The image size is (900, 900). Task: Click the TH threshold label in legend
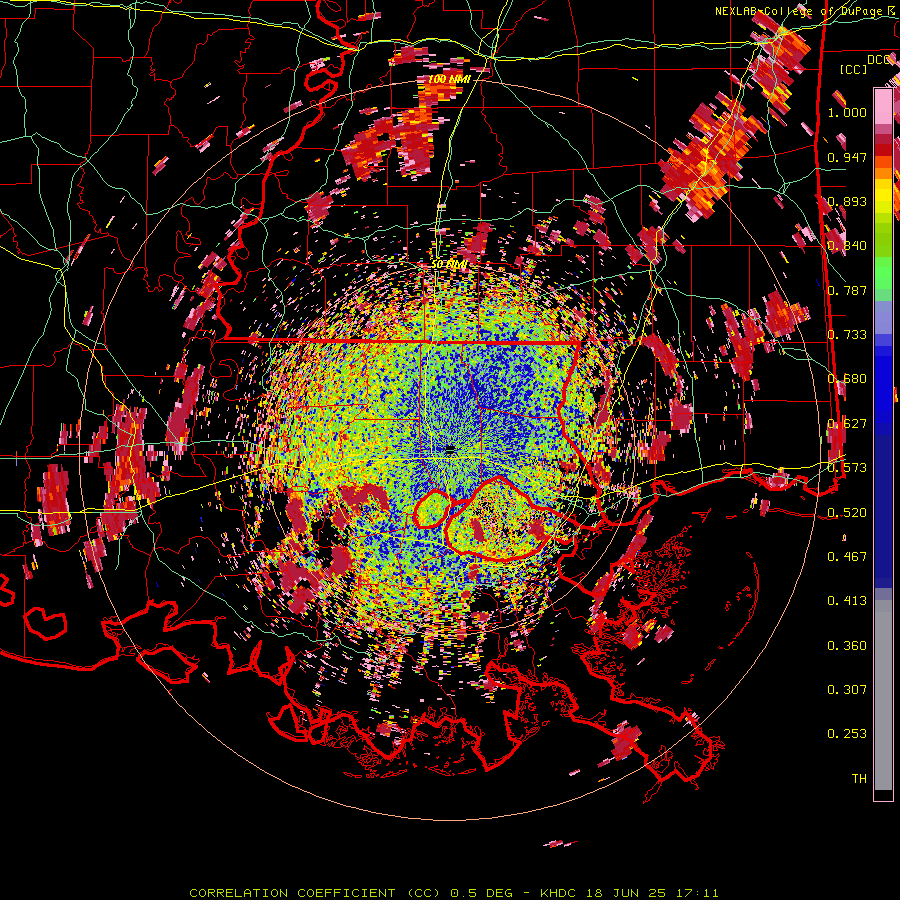[x=859, y=779]
